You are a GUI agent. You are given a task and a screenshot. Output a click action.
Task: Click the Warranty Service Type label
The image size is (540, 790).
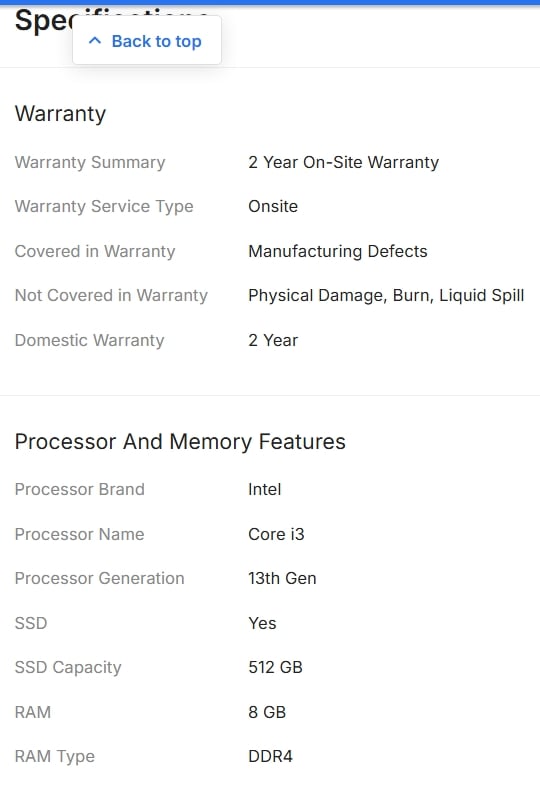tap(104, 207)
